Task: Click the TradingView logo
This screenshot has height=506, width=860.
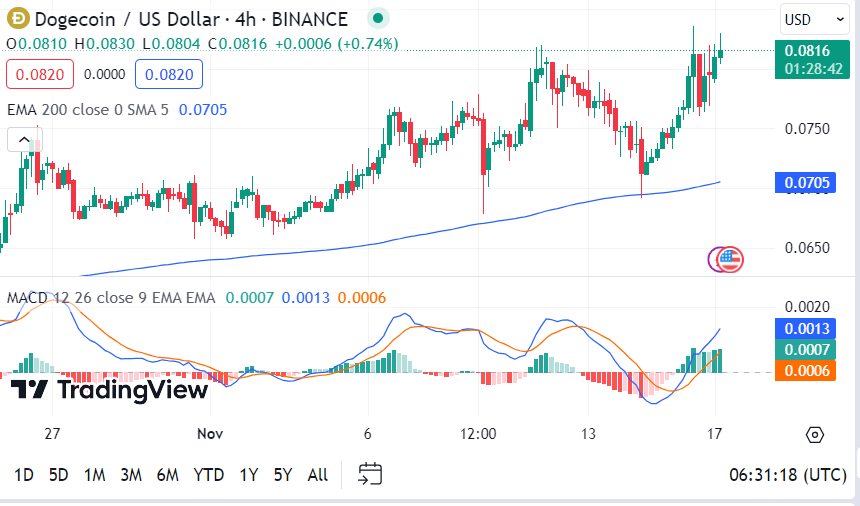Action: [x=109, y=390]
